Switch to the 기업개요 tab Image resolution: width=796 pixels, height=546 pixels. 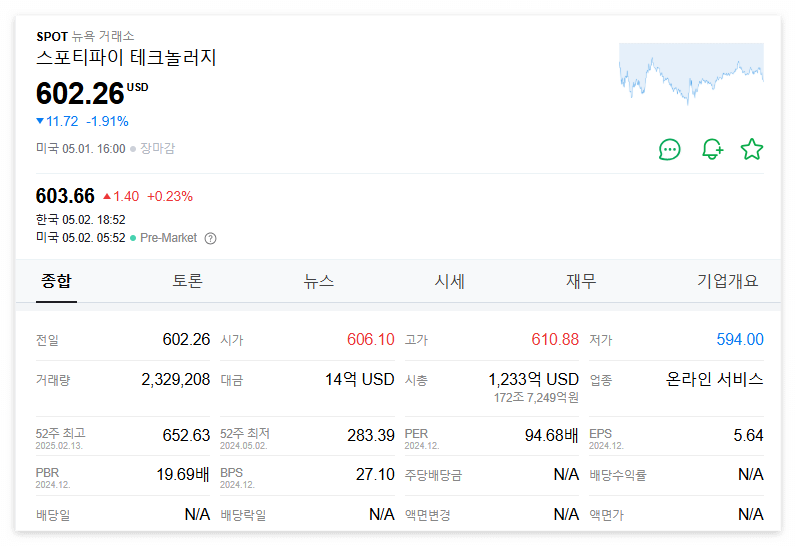[x=727, y=281]
